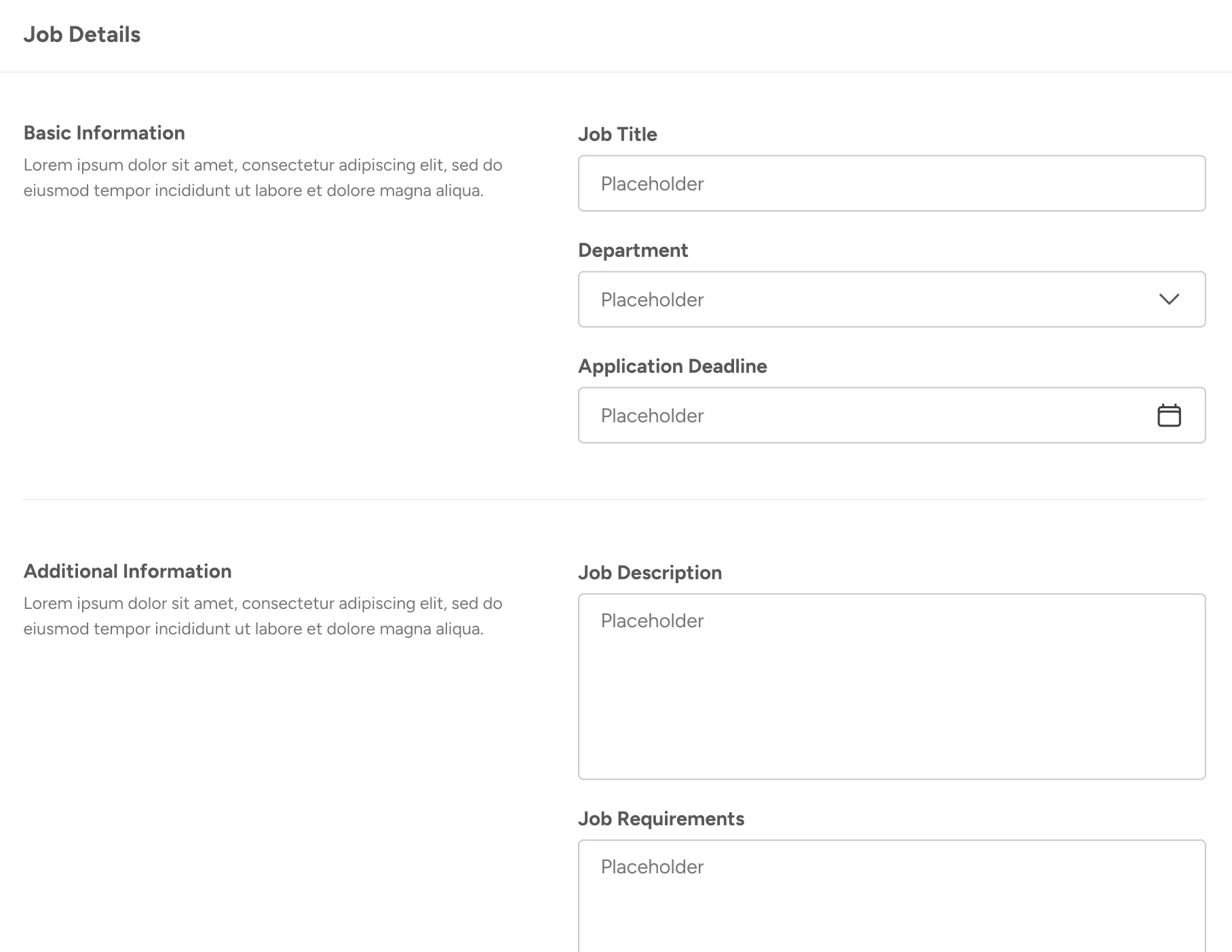Image resolution: width=1232 pixels, height=952 pixels.
Task: Click the description text under Basic Information
Action: click(263, 178)
